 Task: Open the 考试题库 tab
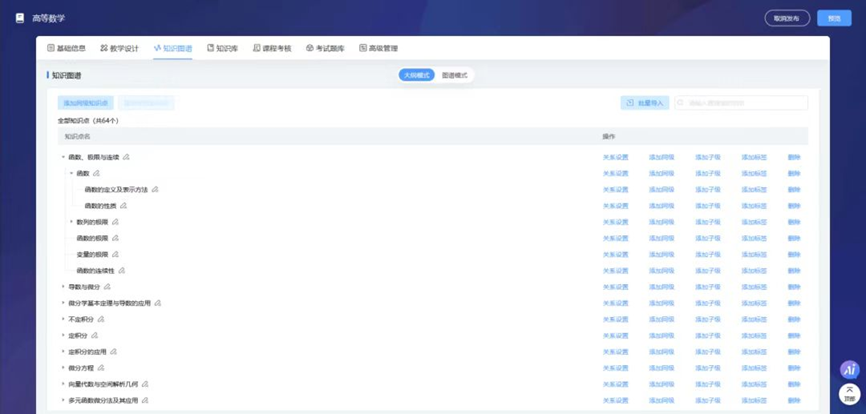325,49
